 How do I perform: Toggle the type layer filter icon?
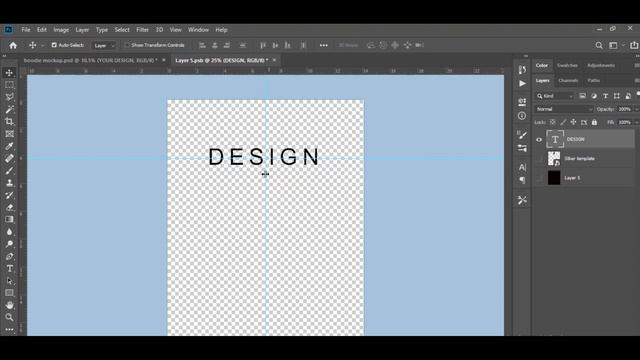605,96
